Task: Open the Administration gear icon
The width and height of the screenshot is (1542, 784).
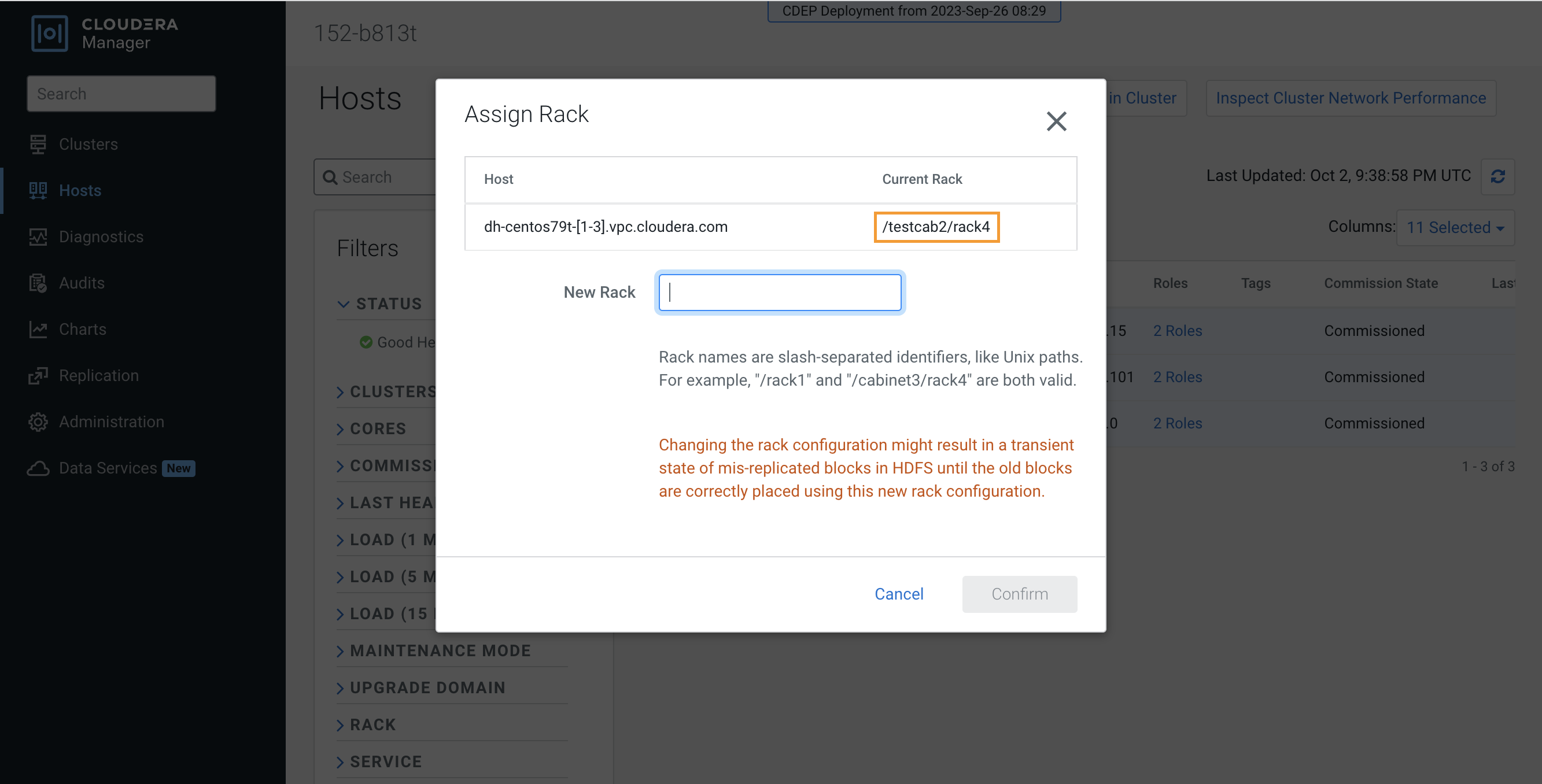Action: click(x=38, y=422)
